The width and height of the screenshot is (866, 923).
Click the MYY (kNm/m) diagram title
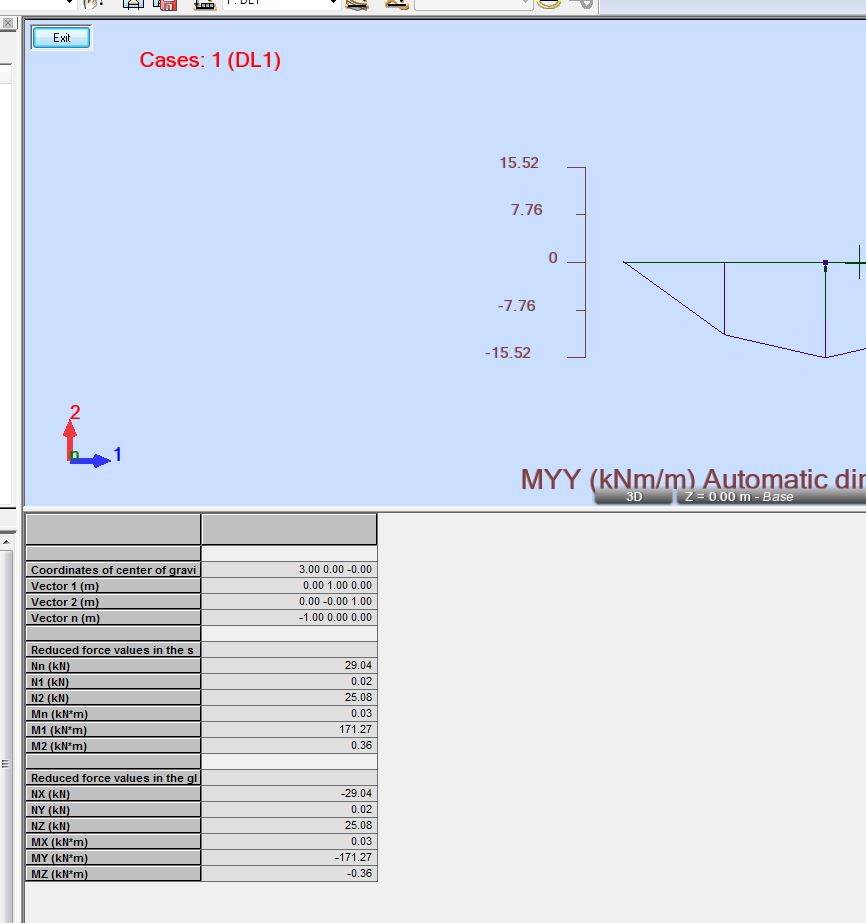click(x=693, y=479)
